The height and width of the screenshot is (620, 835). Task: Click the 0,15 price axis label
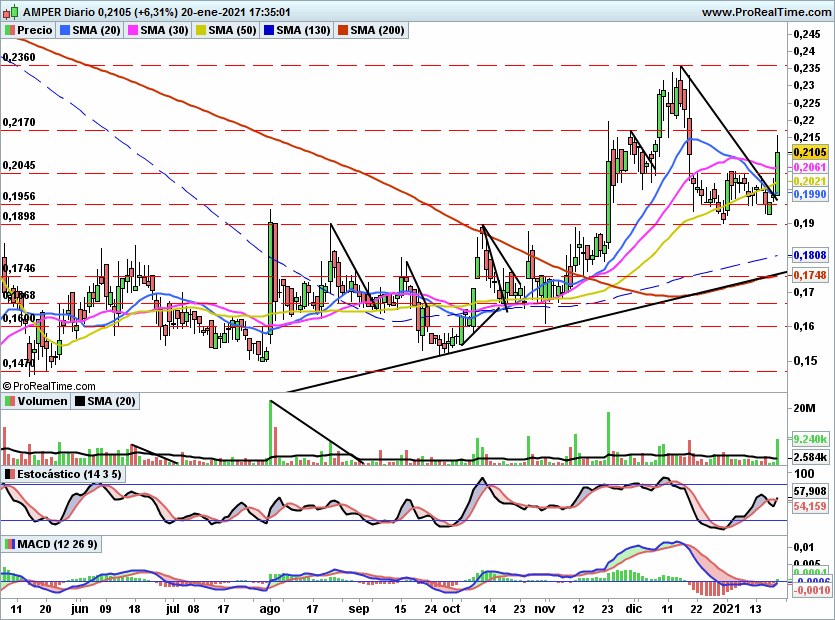coord(804,361)
